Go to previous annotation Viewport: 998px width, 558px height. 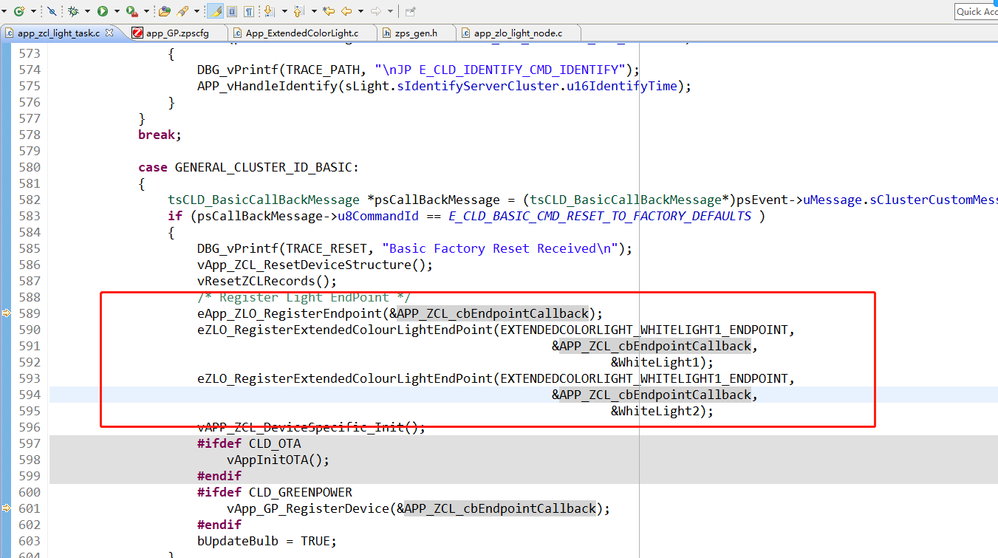[299, 11]
